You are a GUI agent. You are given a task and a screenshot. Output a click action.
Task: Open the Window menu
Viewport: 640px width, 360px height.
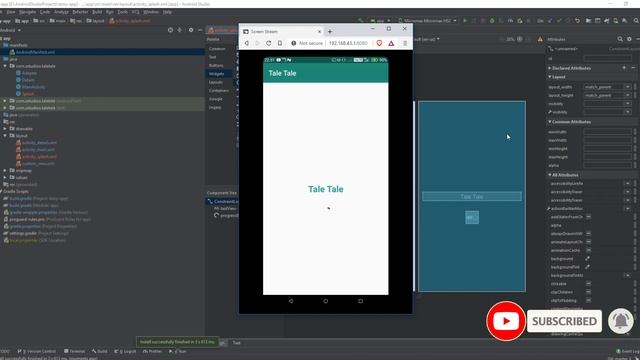point(151,12)
